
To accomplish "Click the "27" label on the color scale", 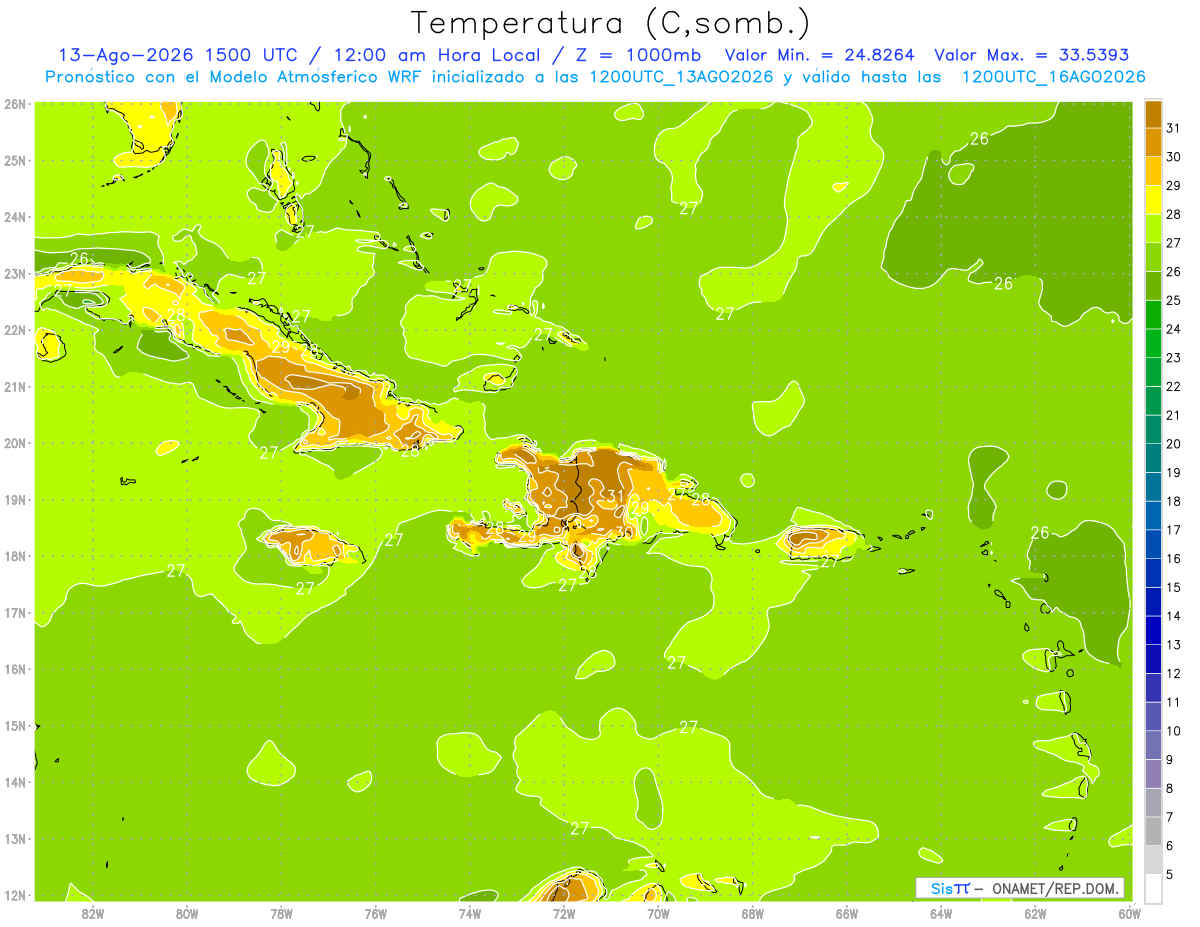I will tap(1174, 243).
